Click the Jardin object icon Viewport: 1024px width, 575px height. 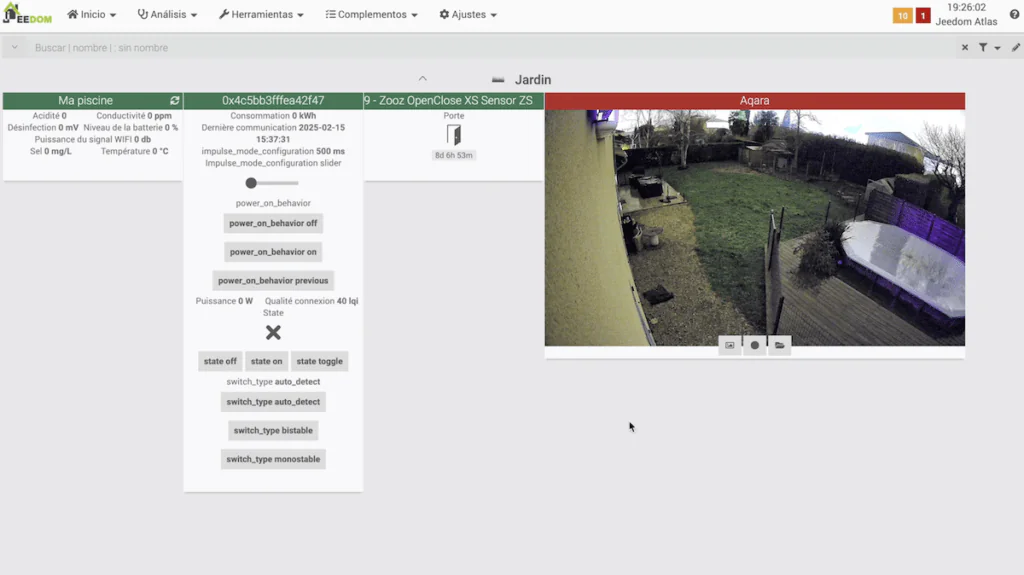[x=498, y=80]
